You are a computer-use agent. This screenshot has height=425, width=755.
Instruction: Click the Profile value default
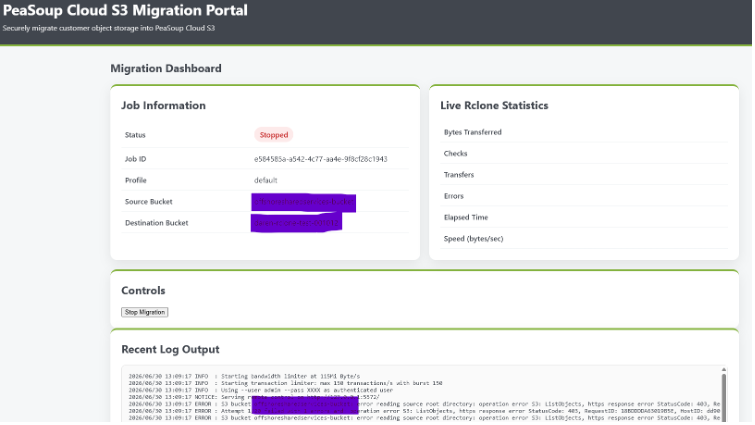[266, 180]
